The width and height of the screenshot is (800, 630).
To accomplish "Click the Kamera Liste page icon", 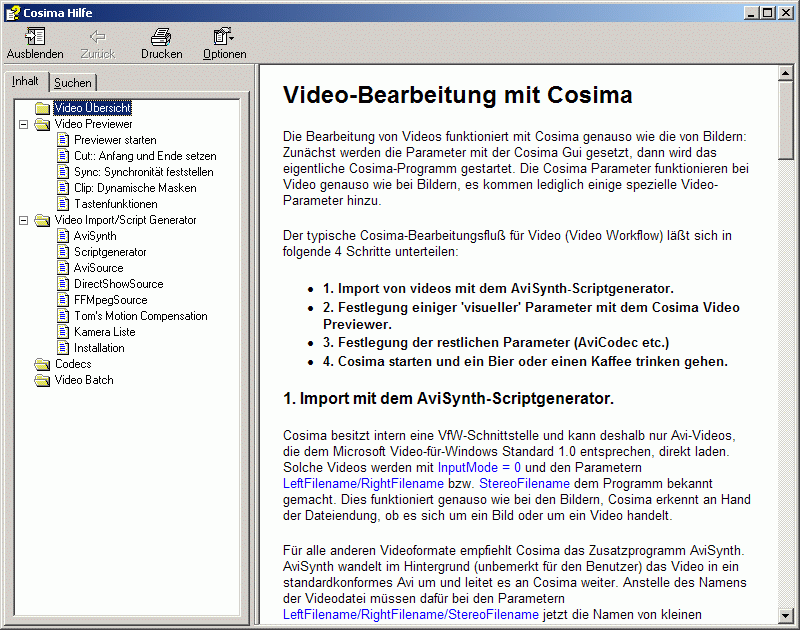I will tap(63, 332).
